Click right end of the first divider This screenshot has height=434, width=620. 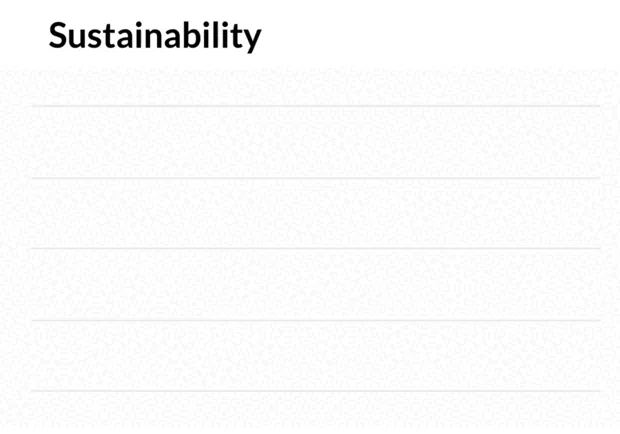(x=598, y=106)
